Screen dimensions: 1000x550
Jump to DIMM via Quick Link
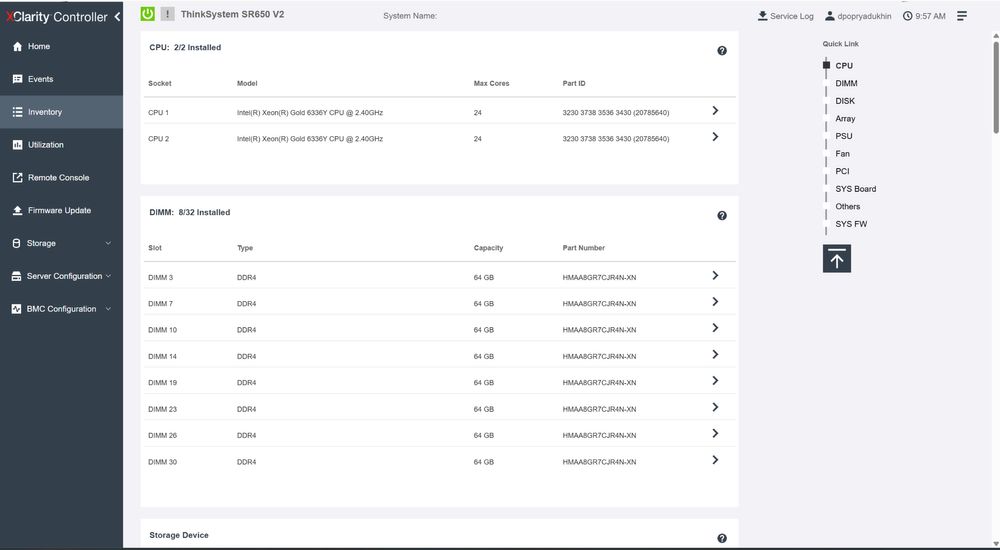846,84
